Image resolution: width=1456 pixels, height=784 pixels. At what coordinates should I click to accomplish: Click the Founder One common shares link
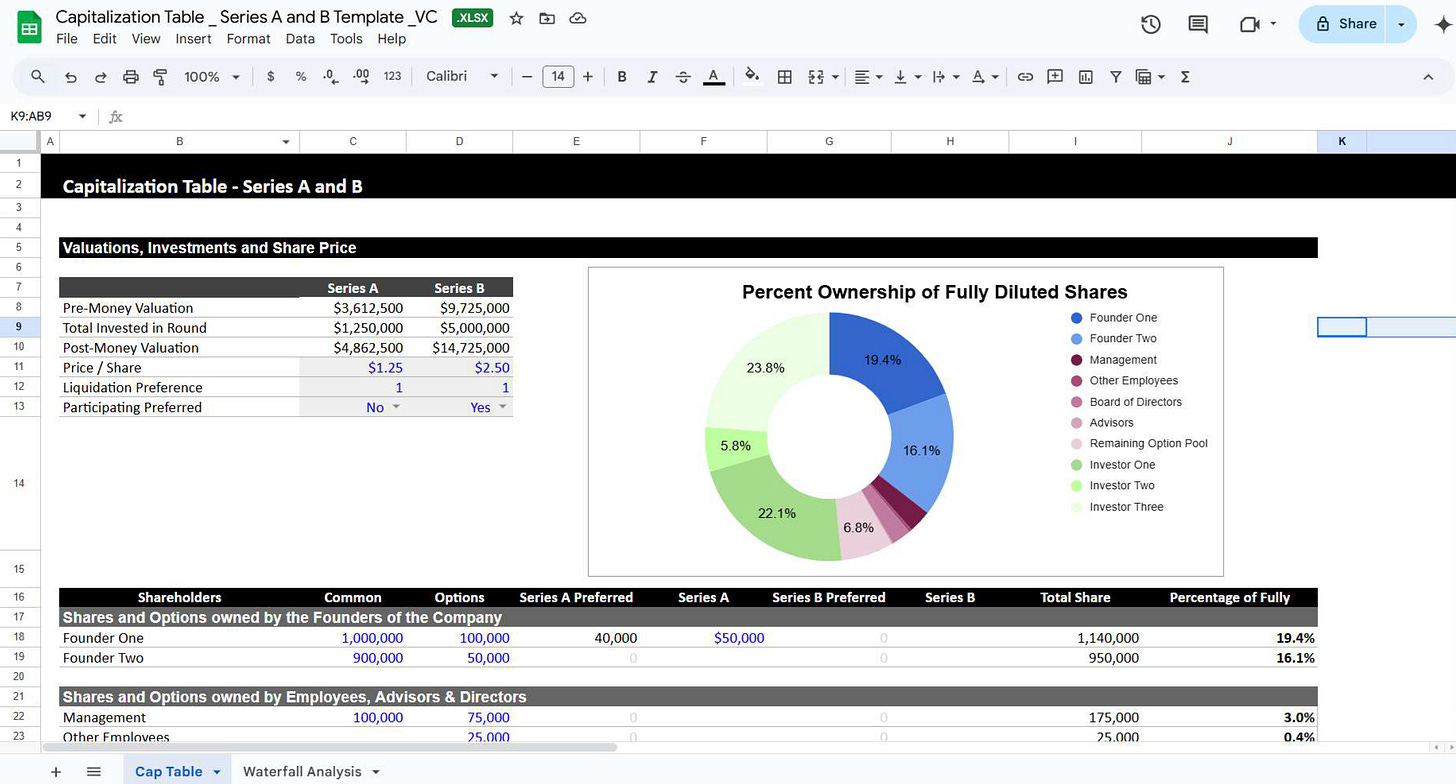(x=373, y=637)
